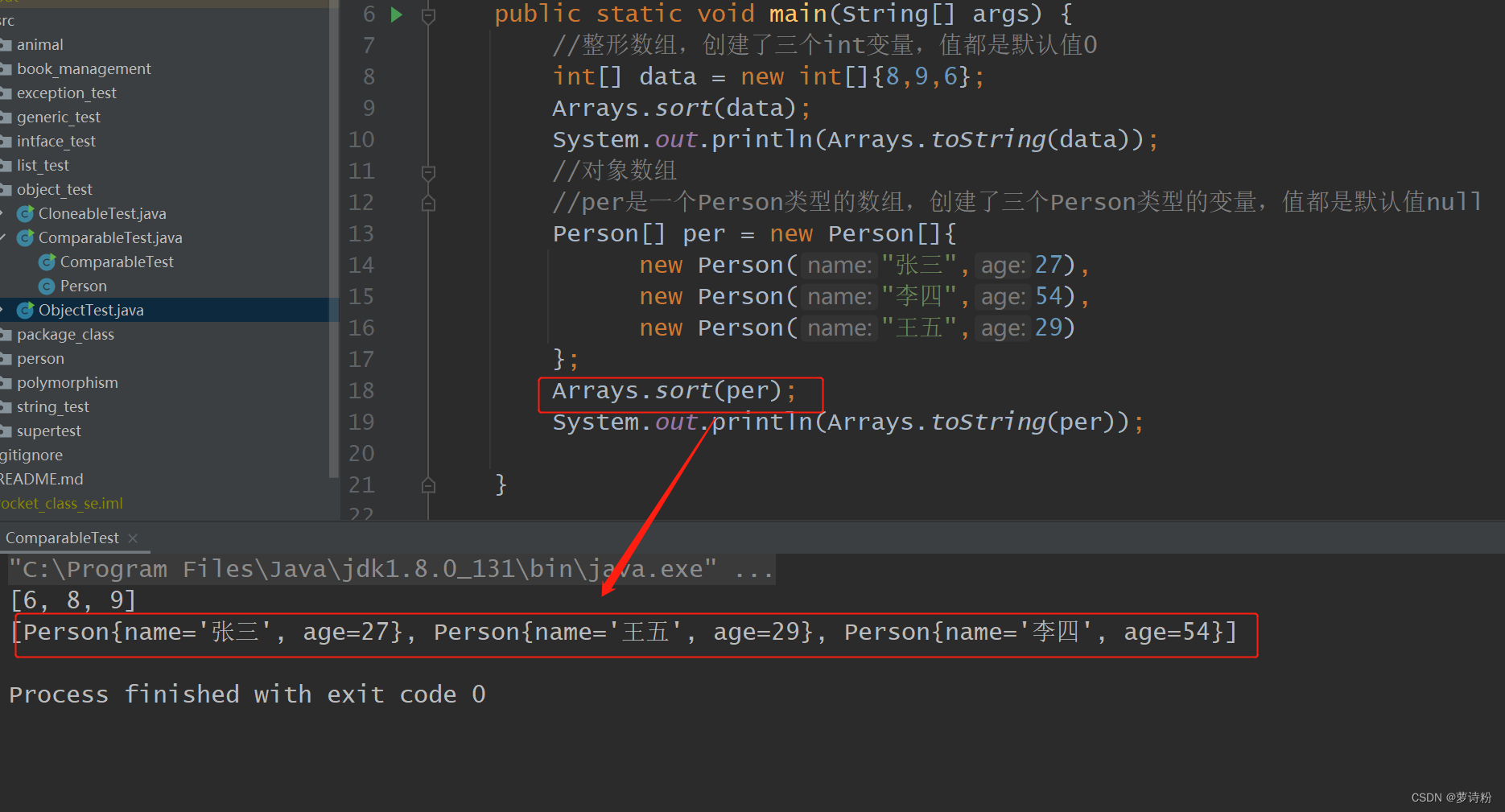Switch to the ComparableTest run tab
Screen dimensions: 1505x812
coord(62,538)
